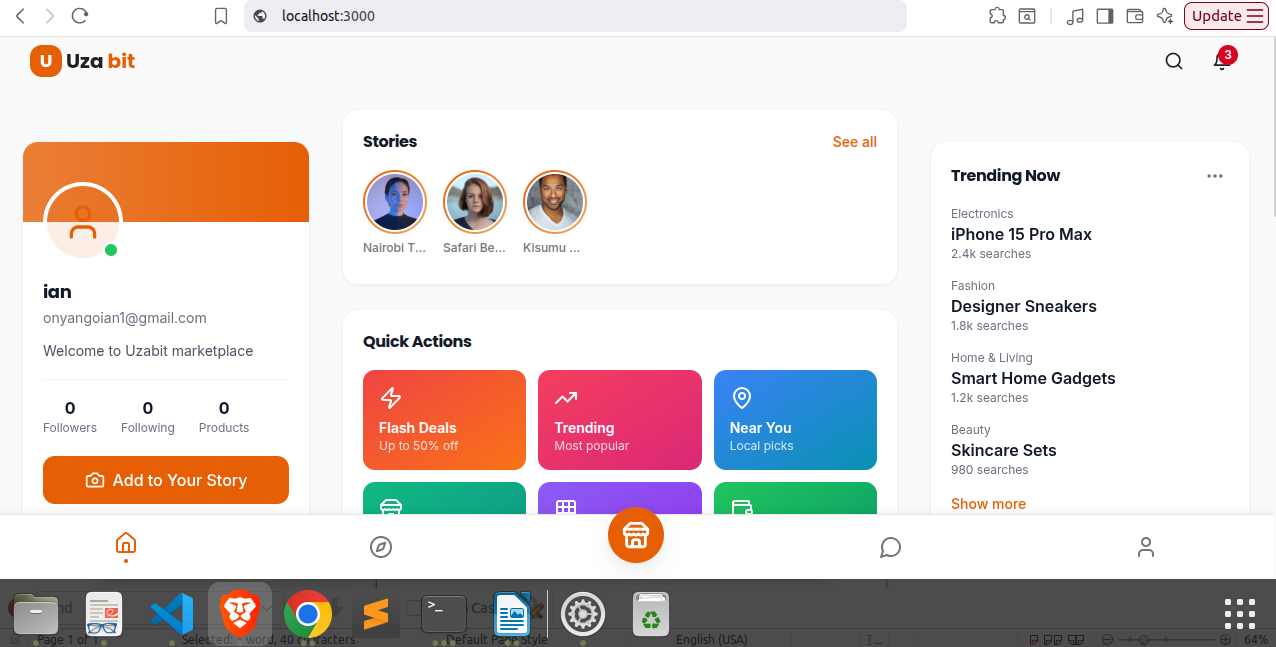Click the search magnifier icon in header
Image resolution: width=1276 pixels, height=647 pixels.
coord(1174,61)
